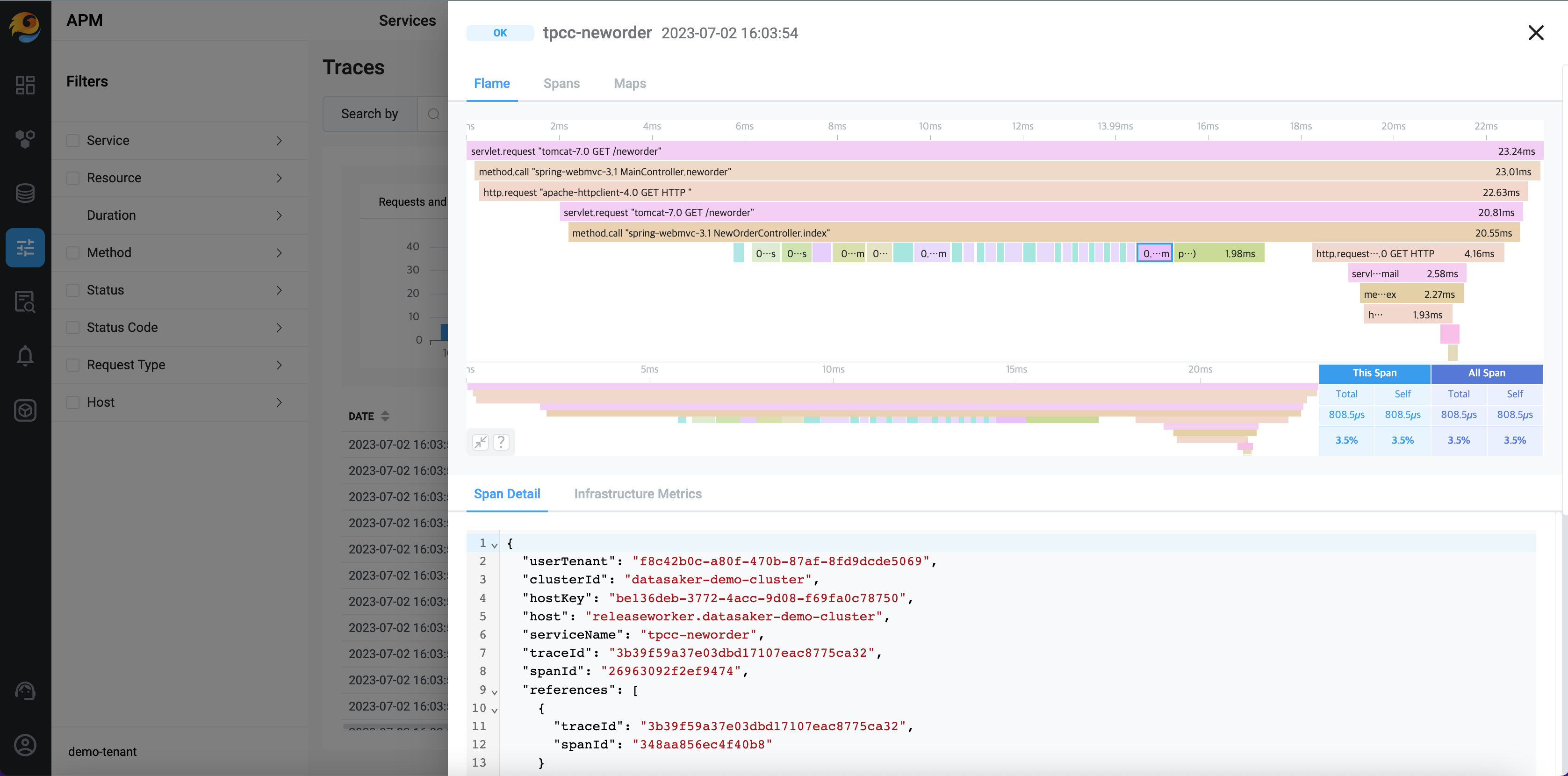This screenshot has width=1568, height=776.
Task: Select the servl…mail 2.58ms span
Action: (1407, 274)
